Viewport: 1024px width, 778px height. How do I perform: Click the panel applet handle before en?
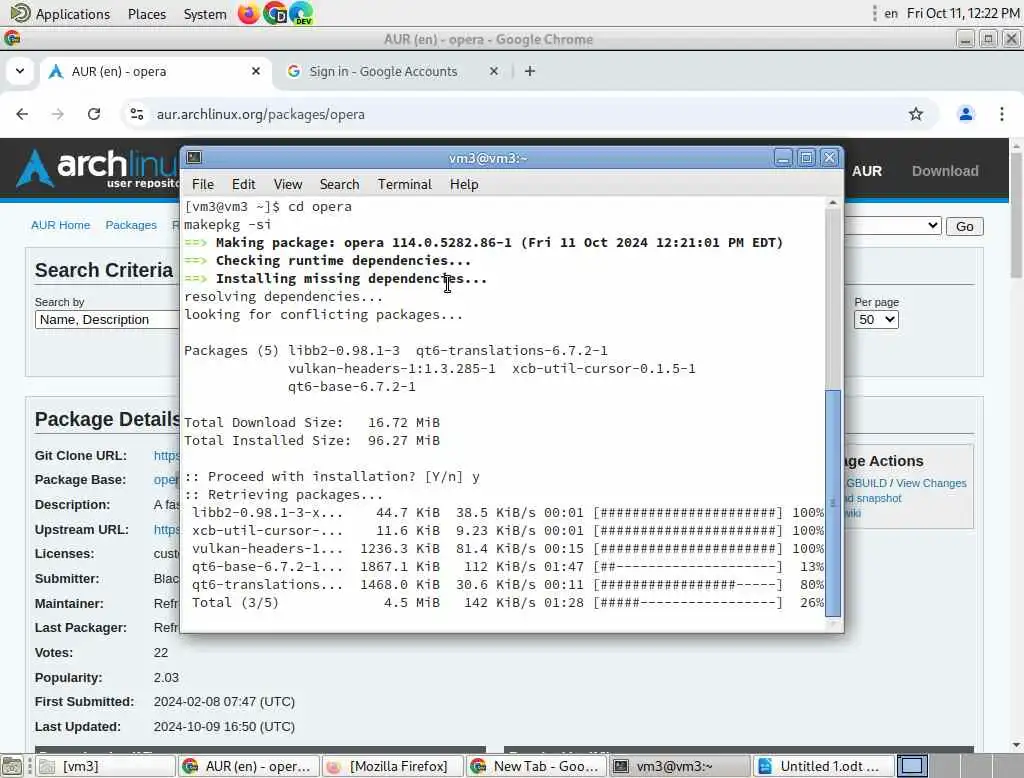[874, 13]
